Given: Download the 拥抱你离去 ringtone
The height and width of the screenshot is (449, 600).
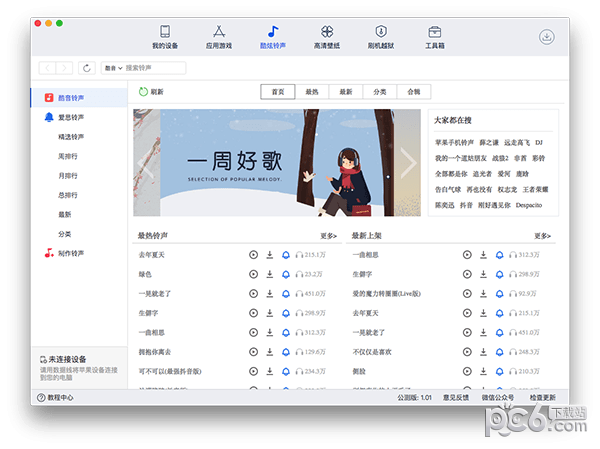Looking at the screenshot, I should (270, 352).
